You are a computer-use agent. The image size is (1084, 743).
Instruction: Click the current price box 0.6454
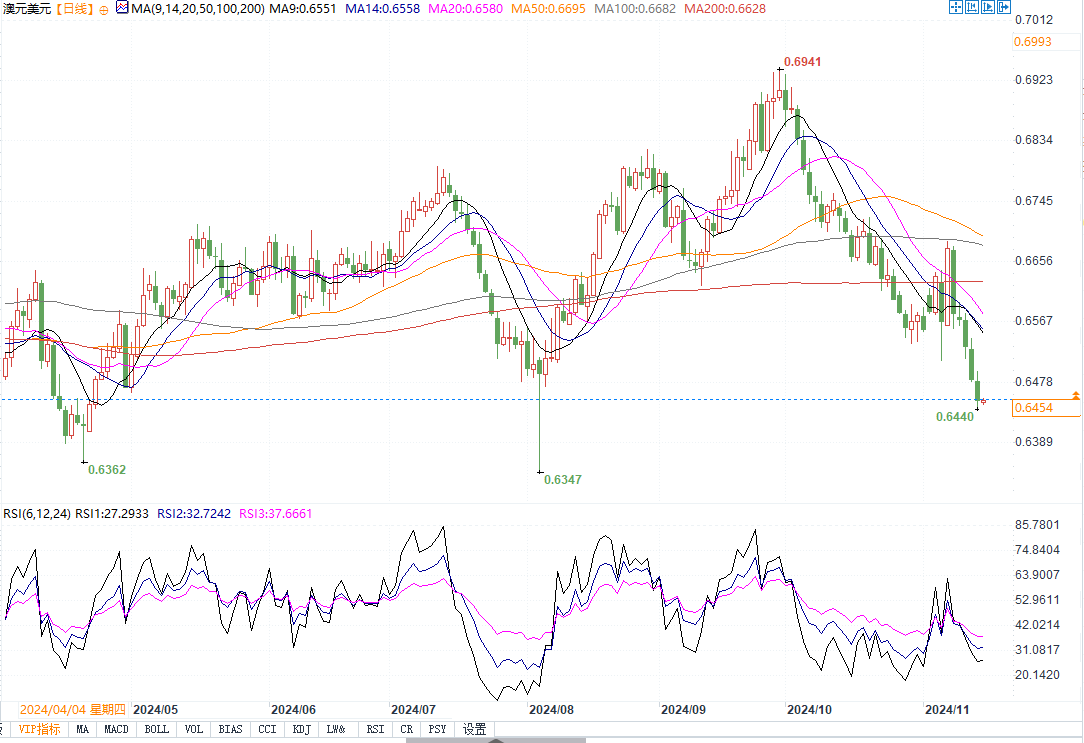[x=1046, y=408]
